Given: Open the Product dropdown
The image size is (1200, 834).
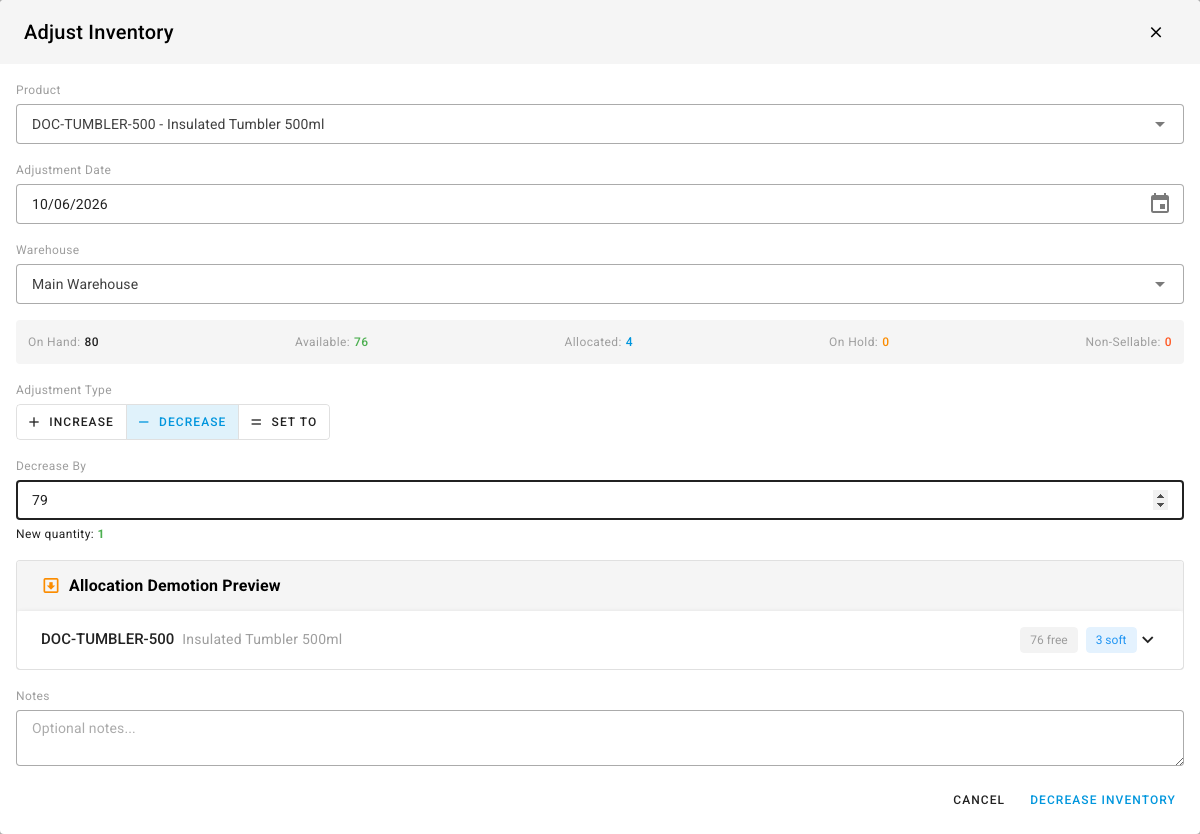Looking at the screenshot, I should (x=600, y=124).
